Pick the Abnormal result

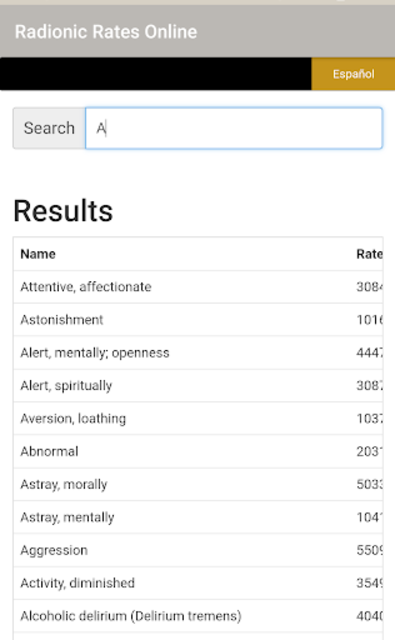tap(198, 451)
